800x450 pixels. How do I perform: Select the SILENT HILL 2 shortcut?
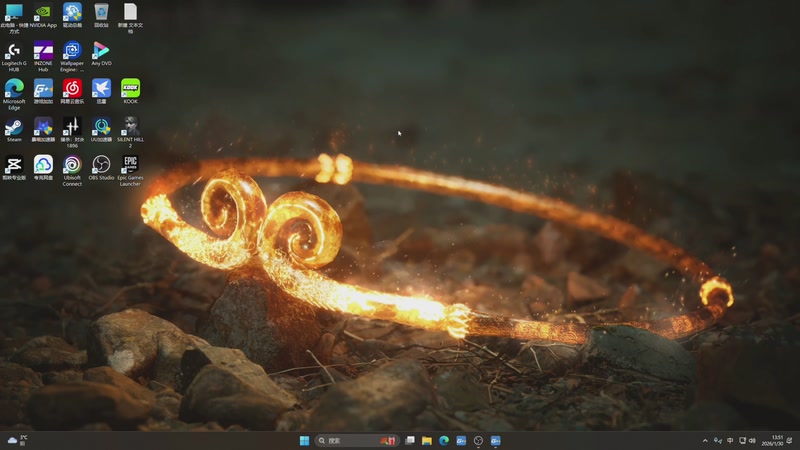coord(131,133)
